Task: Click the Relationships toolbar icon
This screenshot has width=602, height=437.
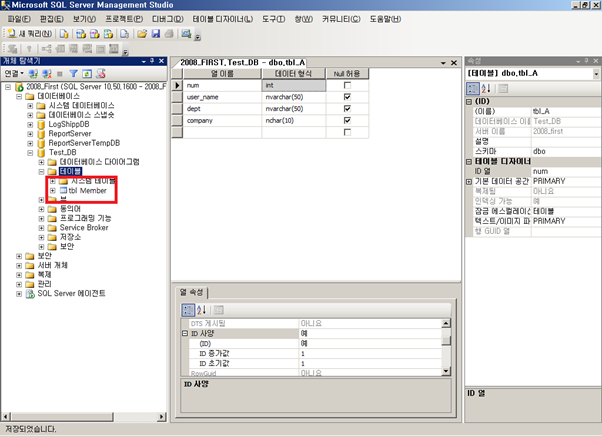Action: tap(46, 49)
